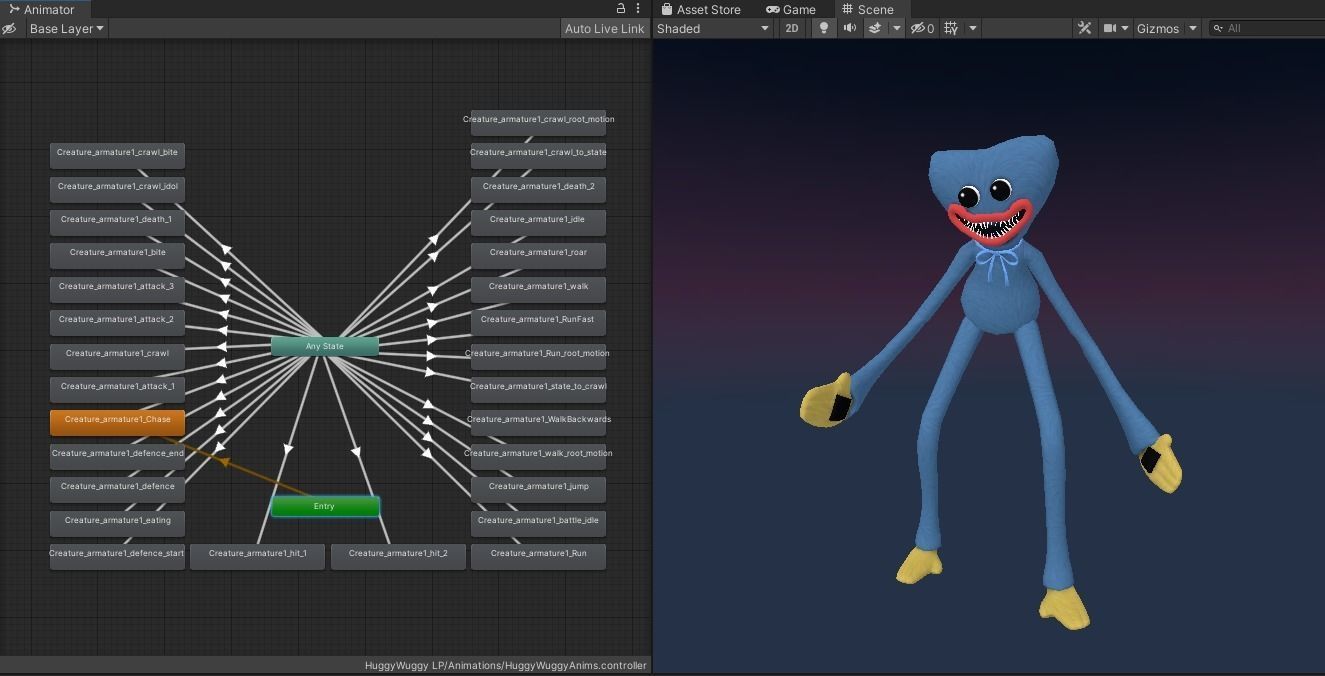Select Creature_armature1_defence state
The image size is (1325, 676).
tap(118, 488)
